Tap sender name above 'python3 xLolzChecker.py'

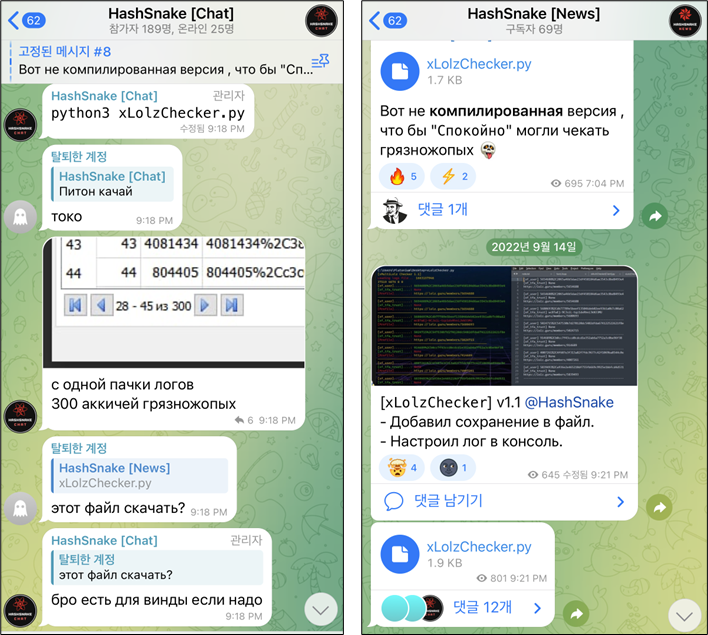coord(104,96)
